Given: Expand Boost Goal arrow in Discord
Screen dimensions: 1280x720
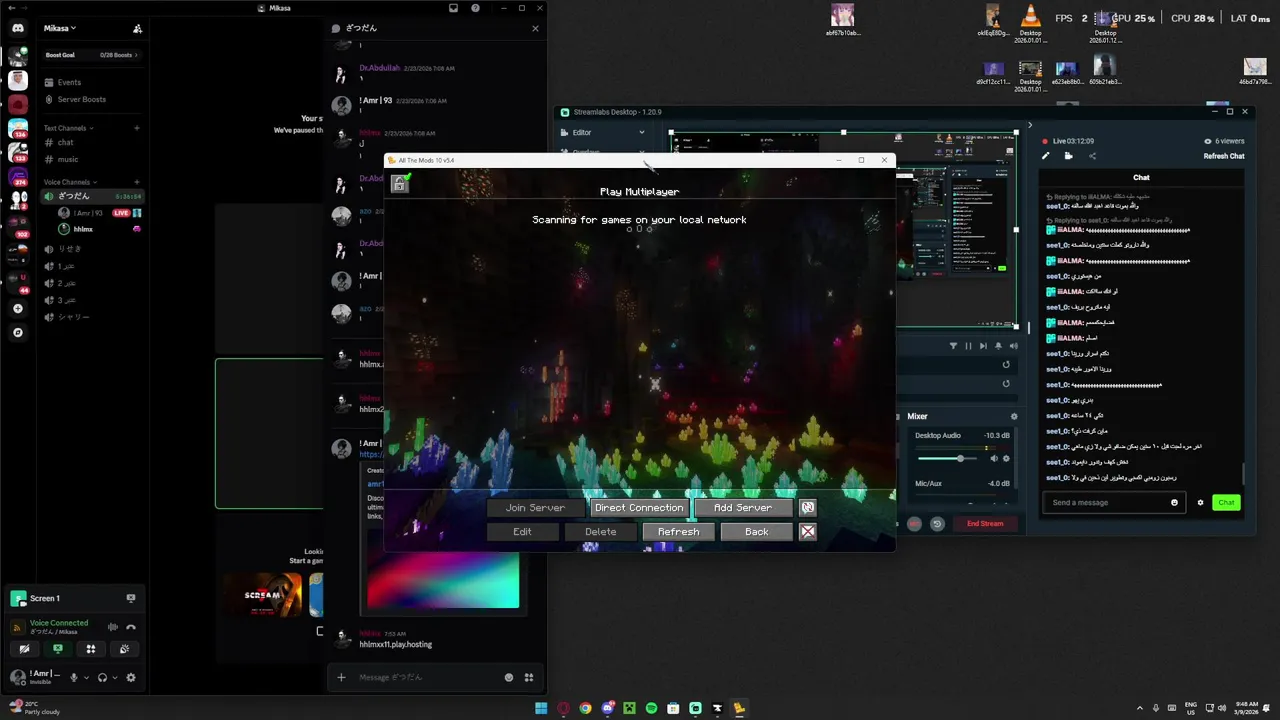Looking at the screenshot, I should pyautogui.click(x=136, y=55).
